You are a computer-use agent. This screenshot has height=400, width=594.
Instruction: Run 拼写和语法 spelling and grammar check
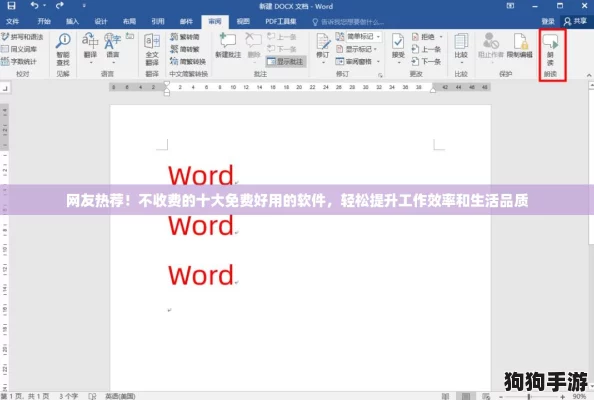tap(22, 37)
